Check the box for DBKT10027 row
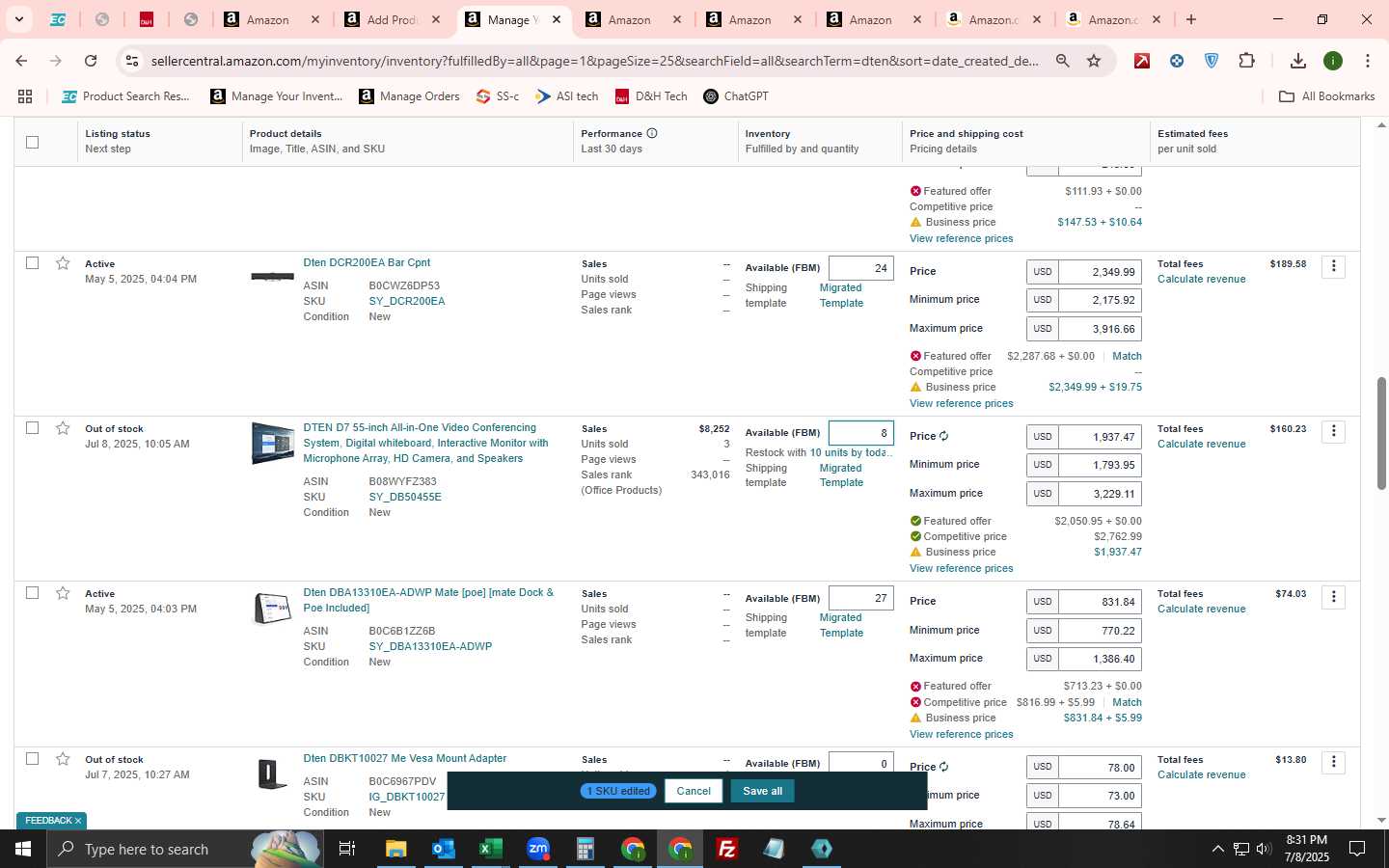 (32, 758)
